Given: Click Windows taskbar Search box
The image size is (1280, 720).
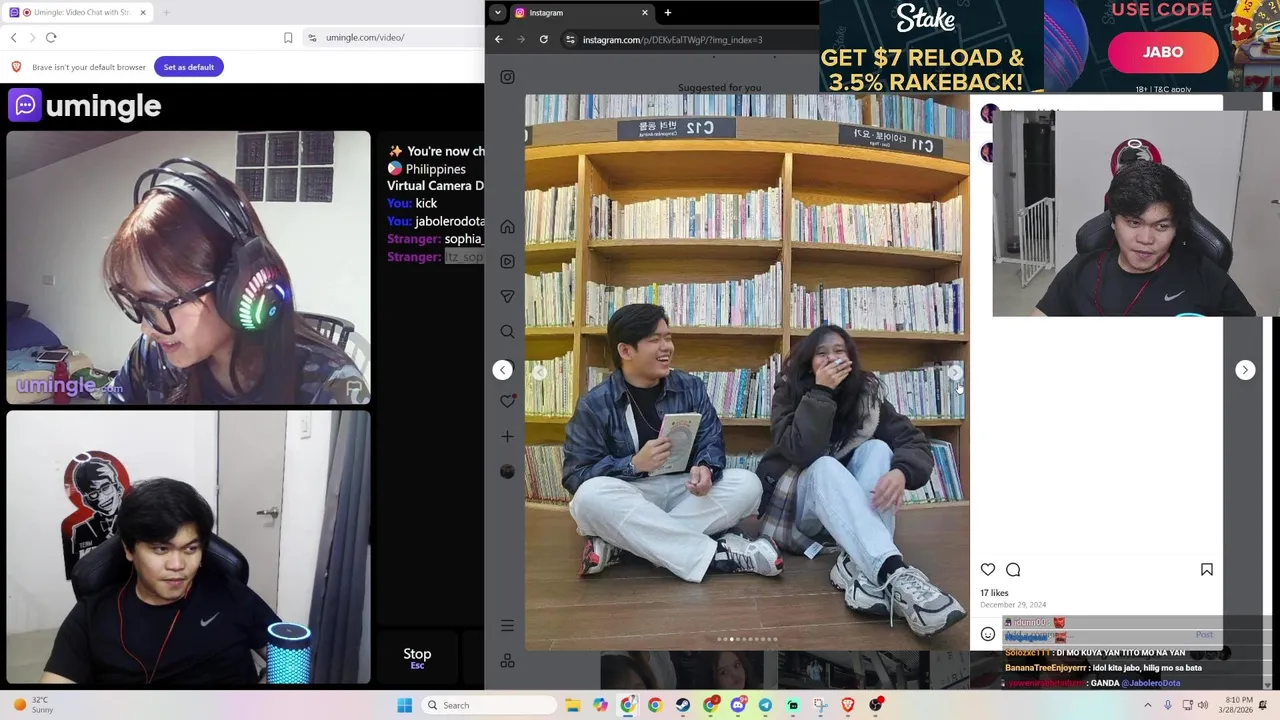Looking at the screenshot, I should tap(488, 705).
